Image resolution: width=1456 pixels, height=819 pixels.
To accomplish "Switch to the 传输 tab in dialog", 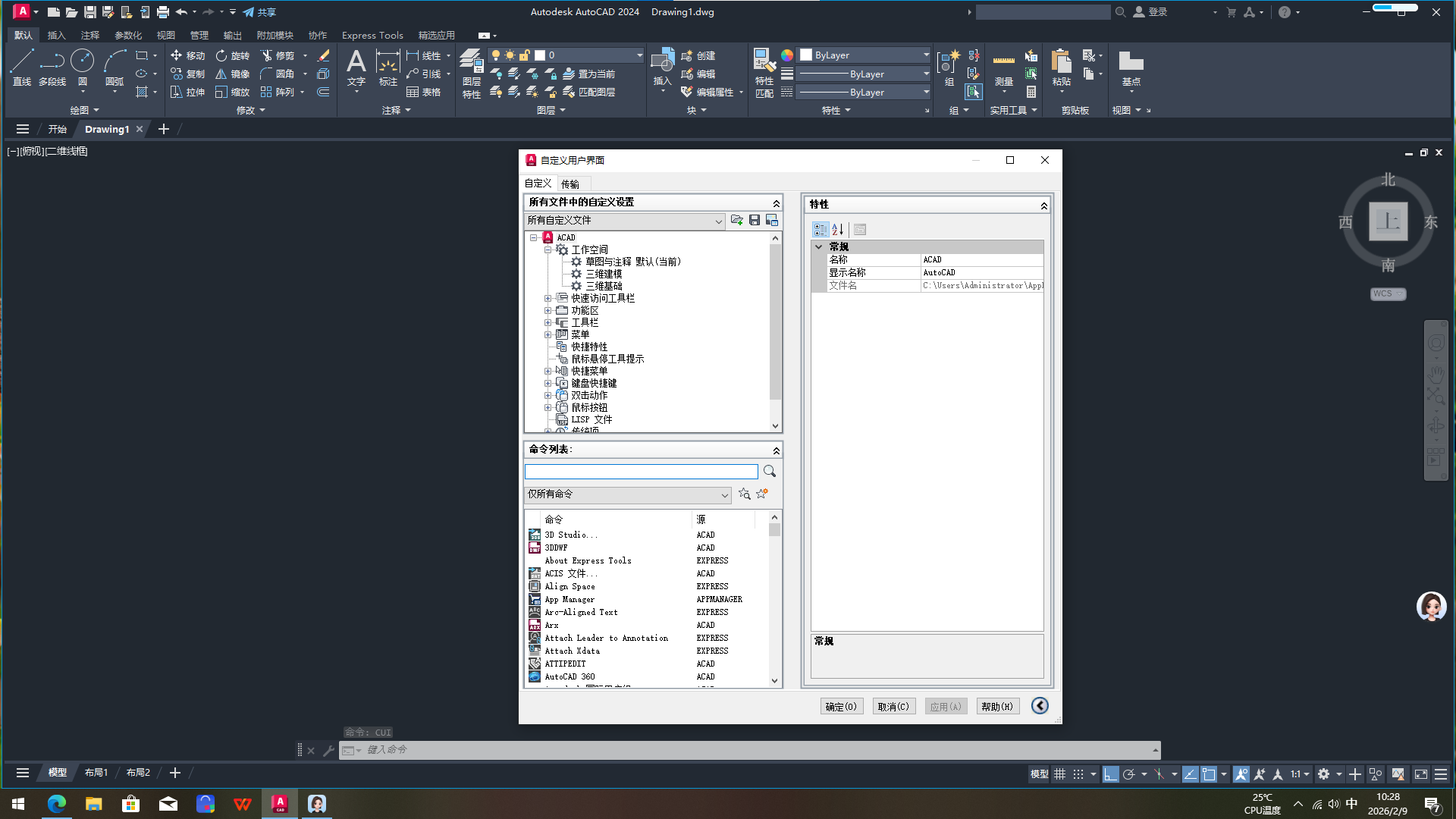I will coord(570,184).
